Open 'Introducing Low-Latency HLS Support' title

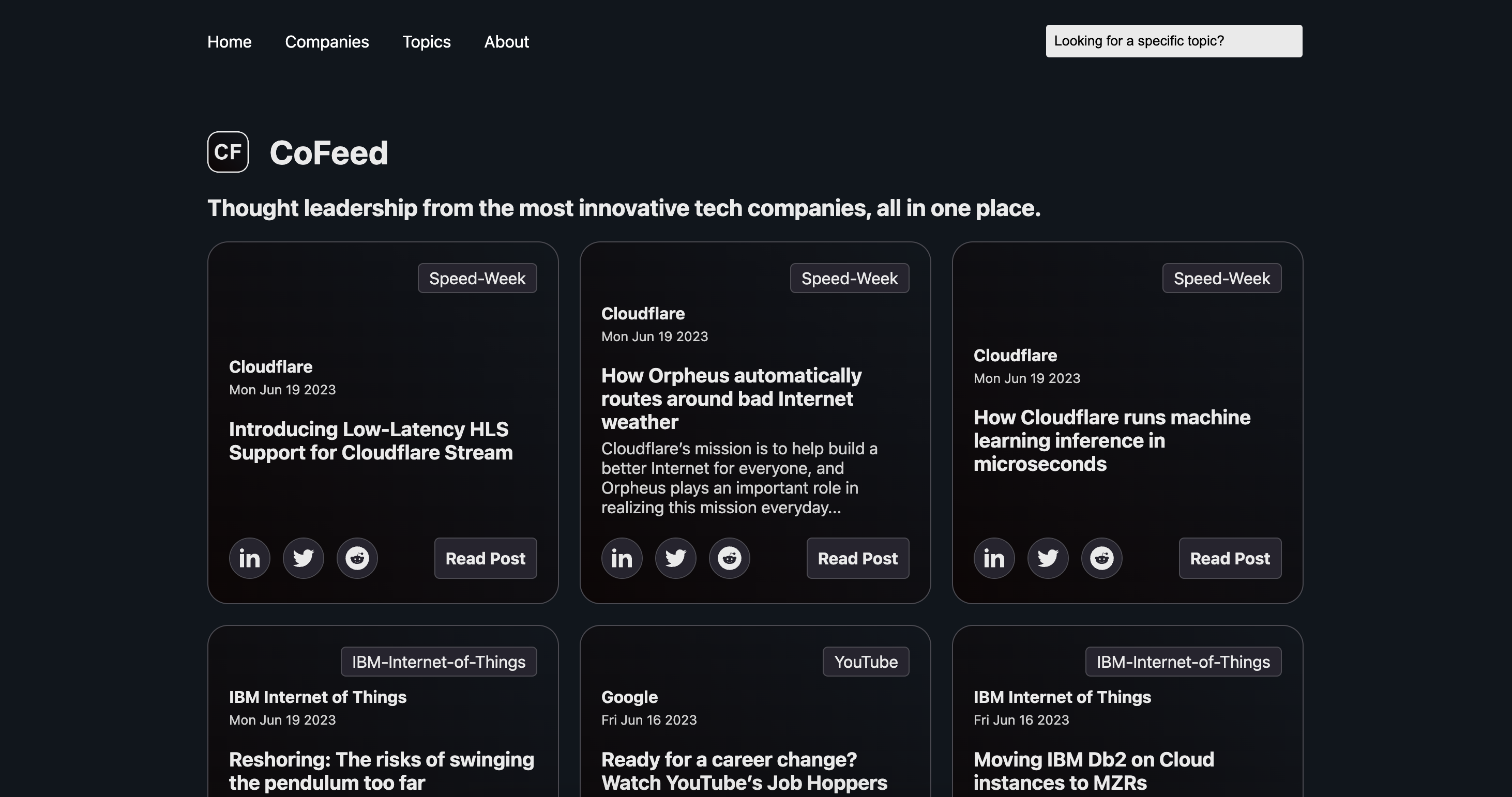coord(370,441)
